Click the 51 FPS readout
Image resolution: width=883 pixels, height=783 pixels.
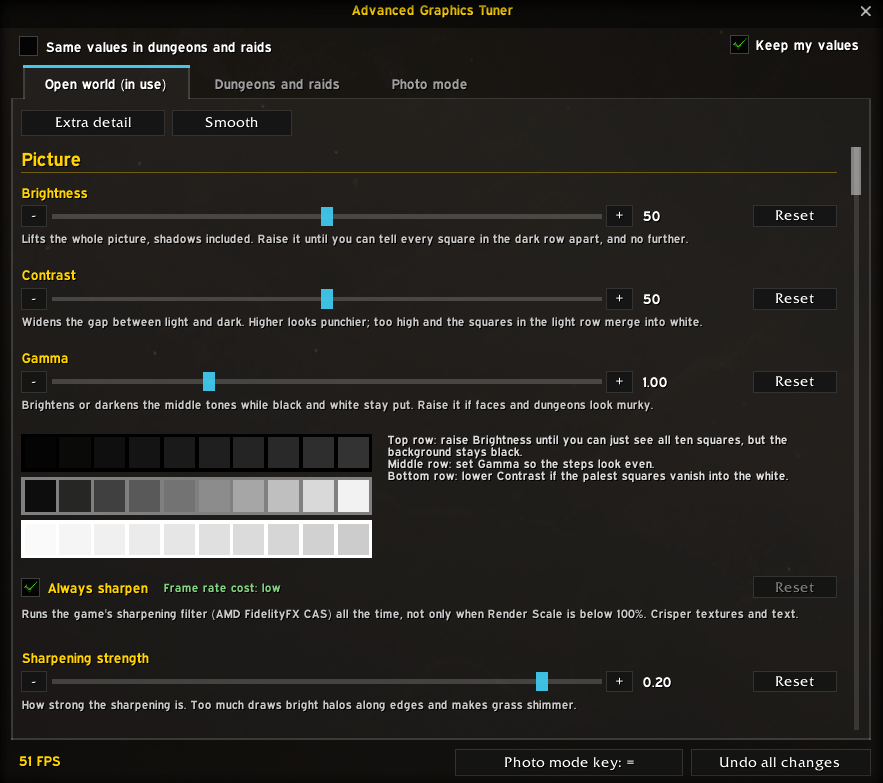pyautogui.click(x=40, y=762)
